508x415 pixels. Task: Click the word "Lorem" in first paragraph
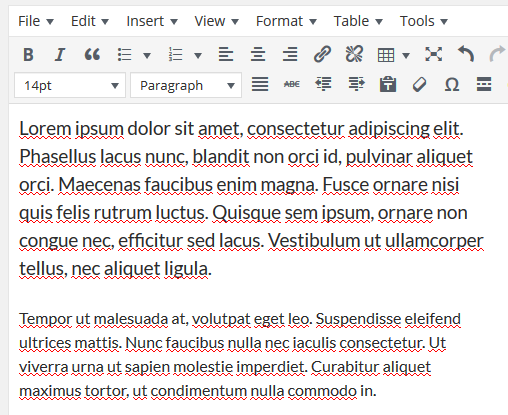pos(45,129)
